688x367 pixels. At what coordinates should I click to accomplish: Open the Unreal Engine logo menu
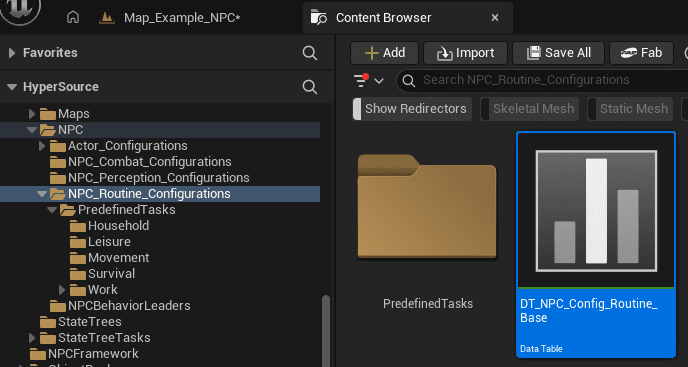(20, 11)
